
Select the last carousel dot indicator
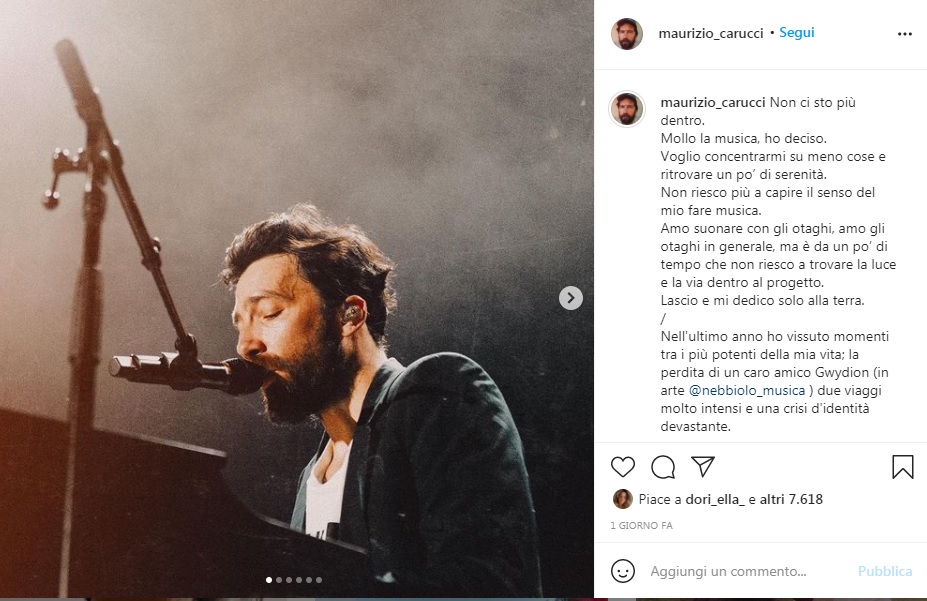tap(320, 578)
